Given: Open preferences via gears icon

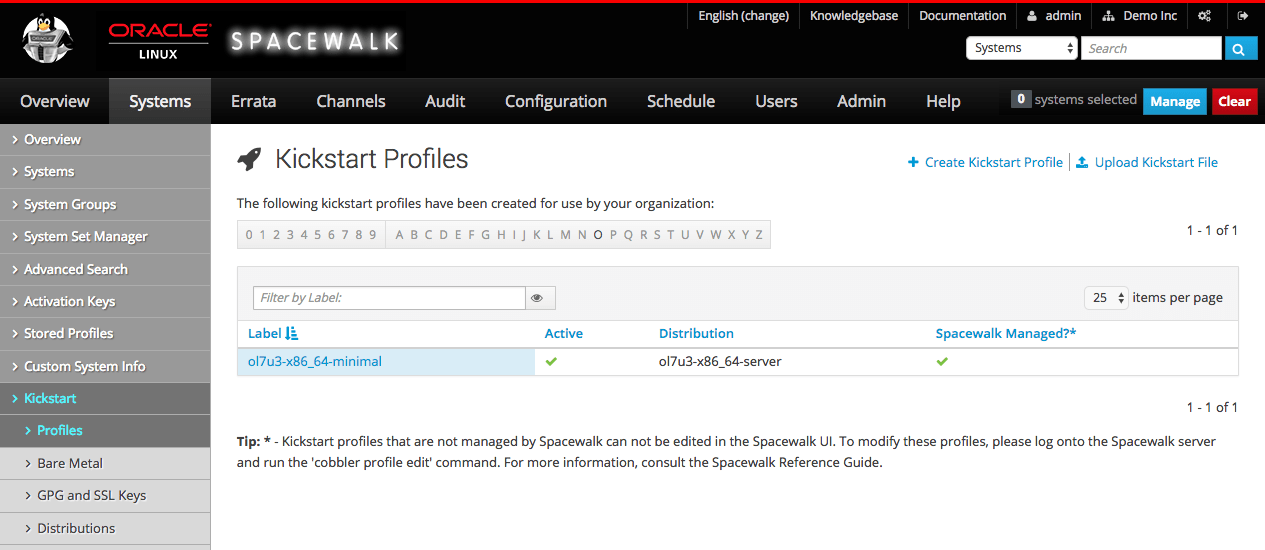Looking at the screenshot, I should pyautogui.click(x=1205, y=16).
